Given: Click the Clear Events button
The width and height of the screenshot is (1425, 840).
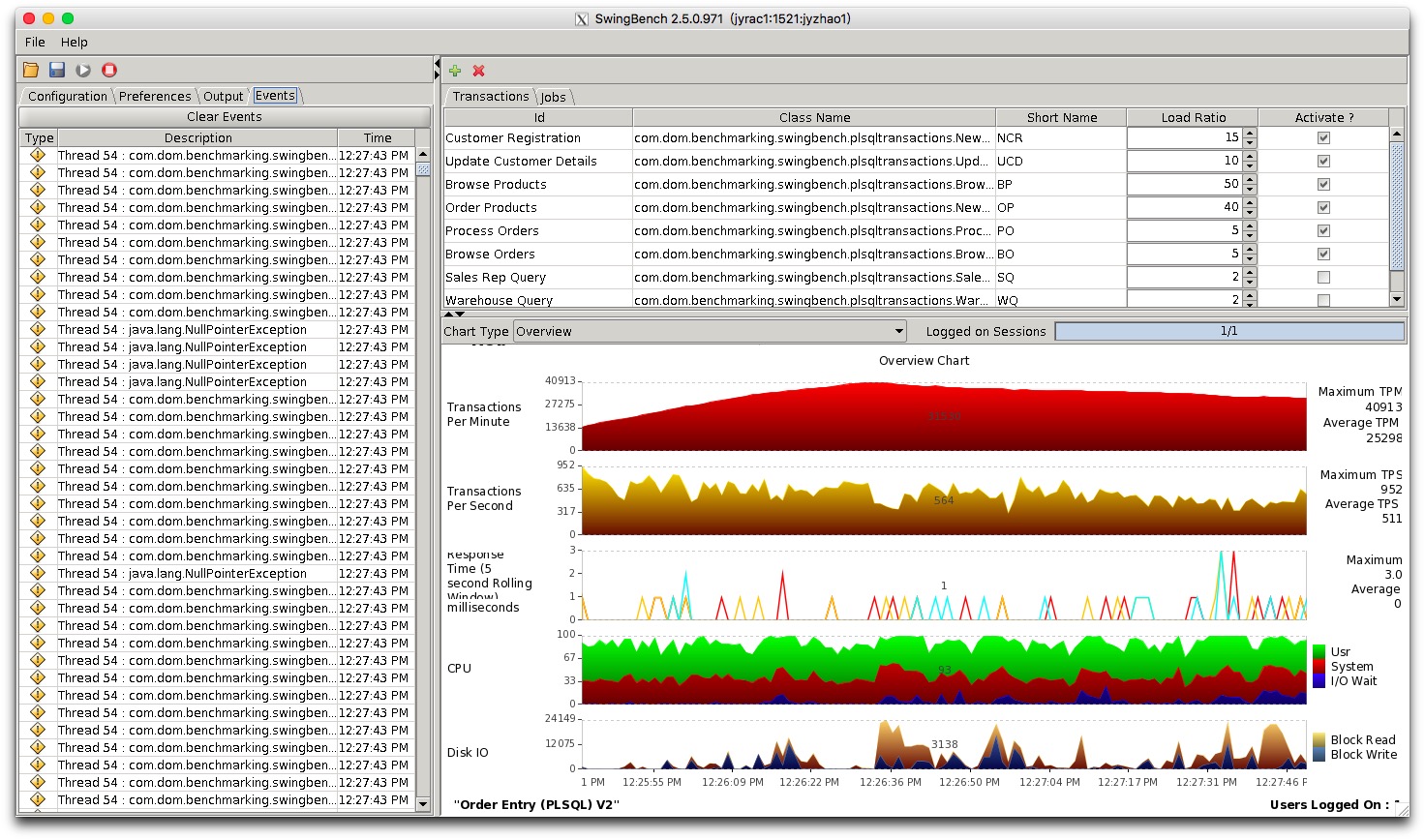Looking at the screenshot, I should [x=225, y=116].
